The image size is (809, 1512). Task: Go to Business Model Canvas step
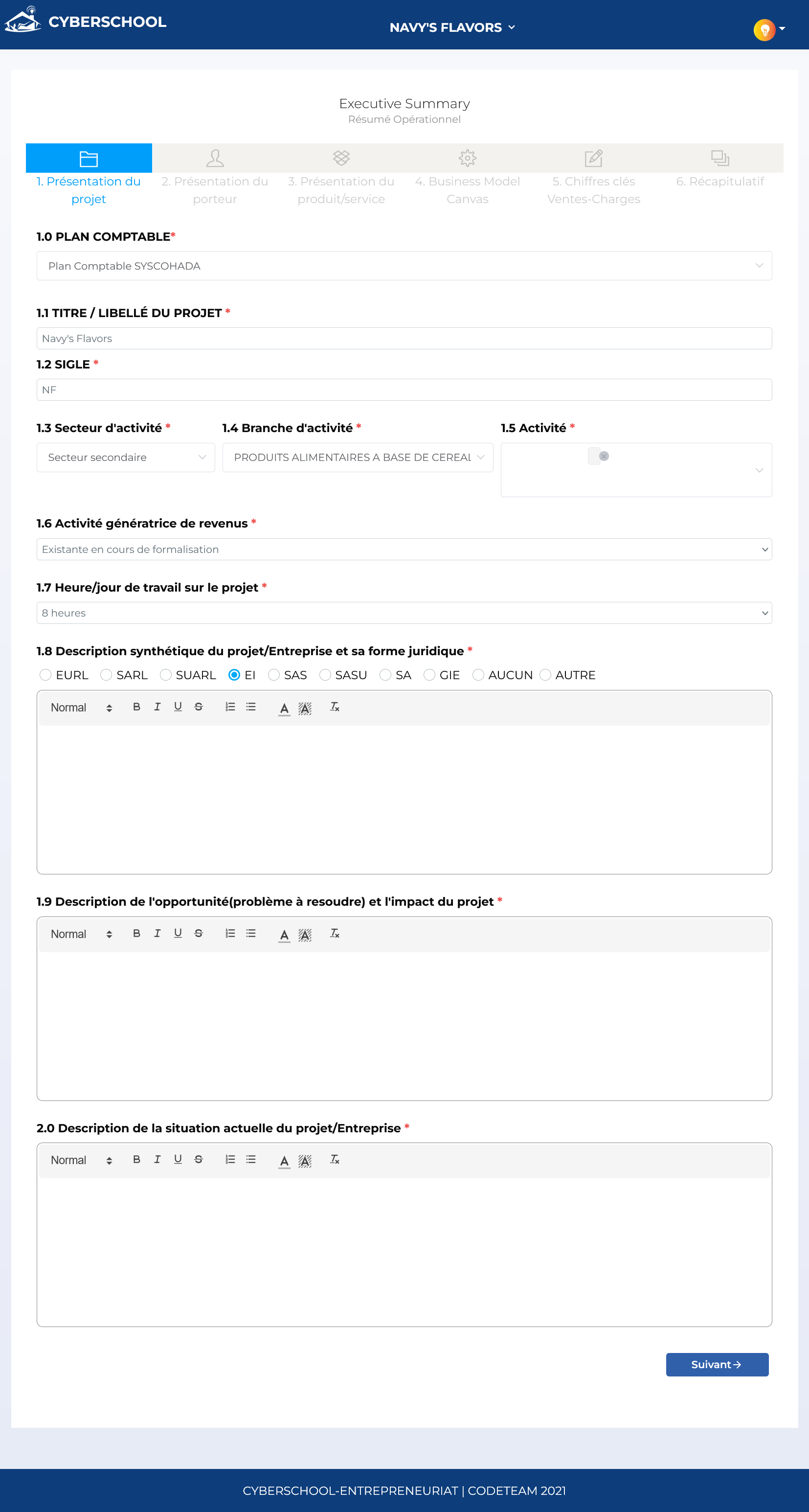[x=467, y=174]
